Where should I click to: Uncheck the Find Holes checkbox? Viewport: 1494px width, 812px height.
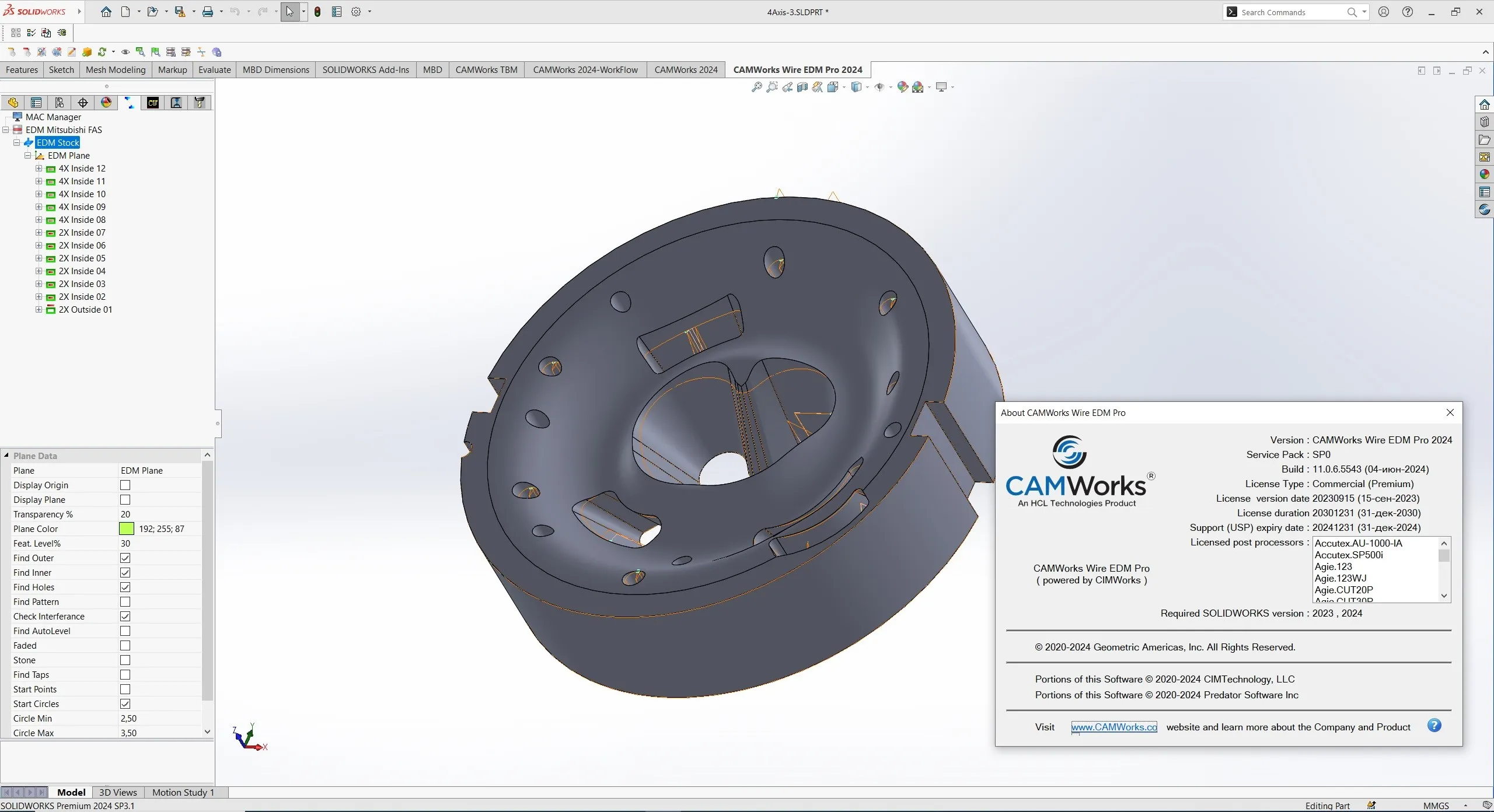click(125, 587)
